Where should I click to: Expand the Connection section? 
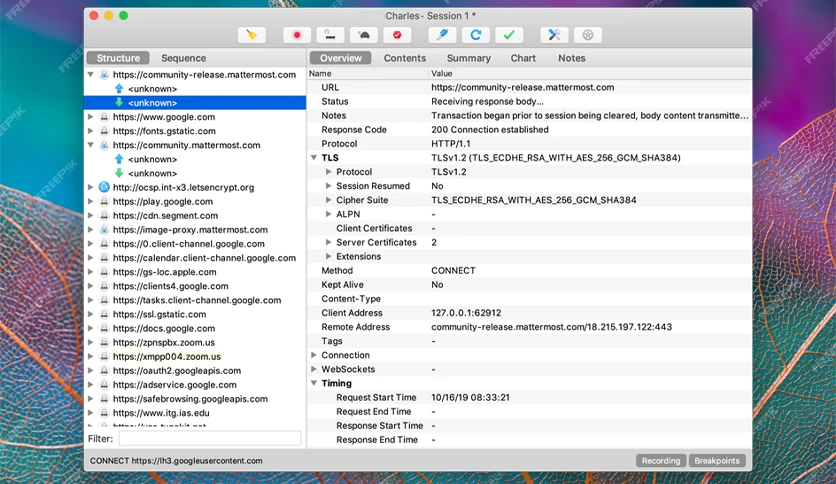[x=314, y=355]
